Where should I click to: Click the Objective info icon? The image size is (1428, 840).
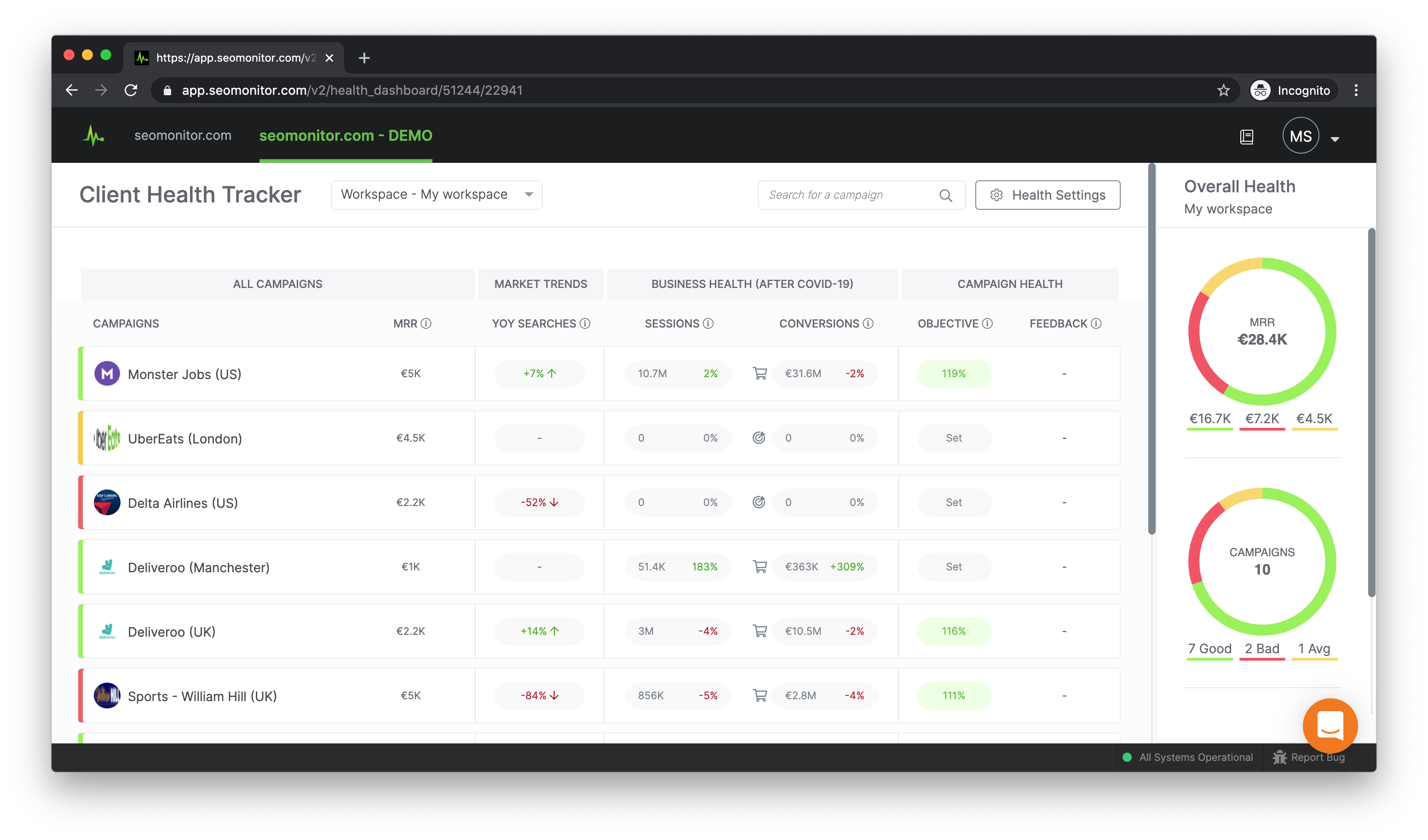pyautogui.click(x=987, y=324)
